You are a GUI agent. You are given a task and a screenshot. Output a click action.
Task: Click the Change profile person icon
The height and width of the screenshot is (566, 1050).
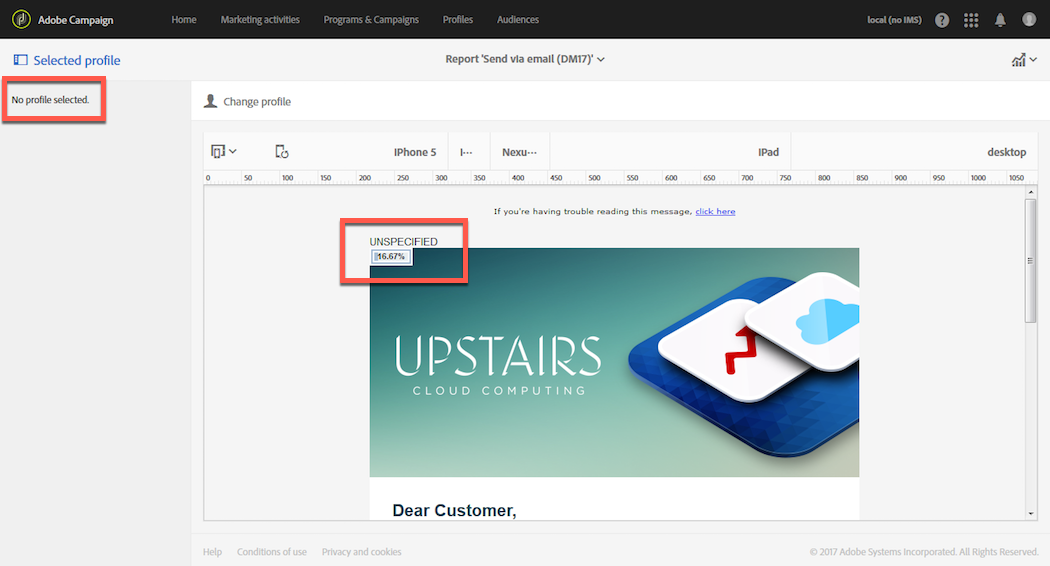click(210, 101)
